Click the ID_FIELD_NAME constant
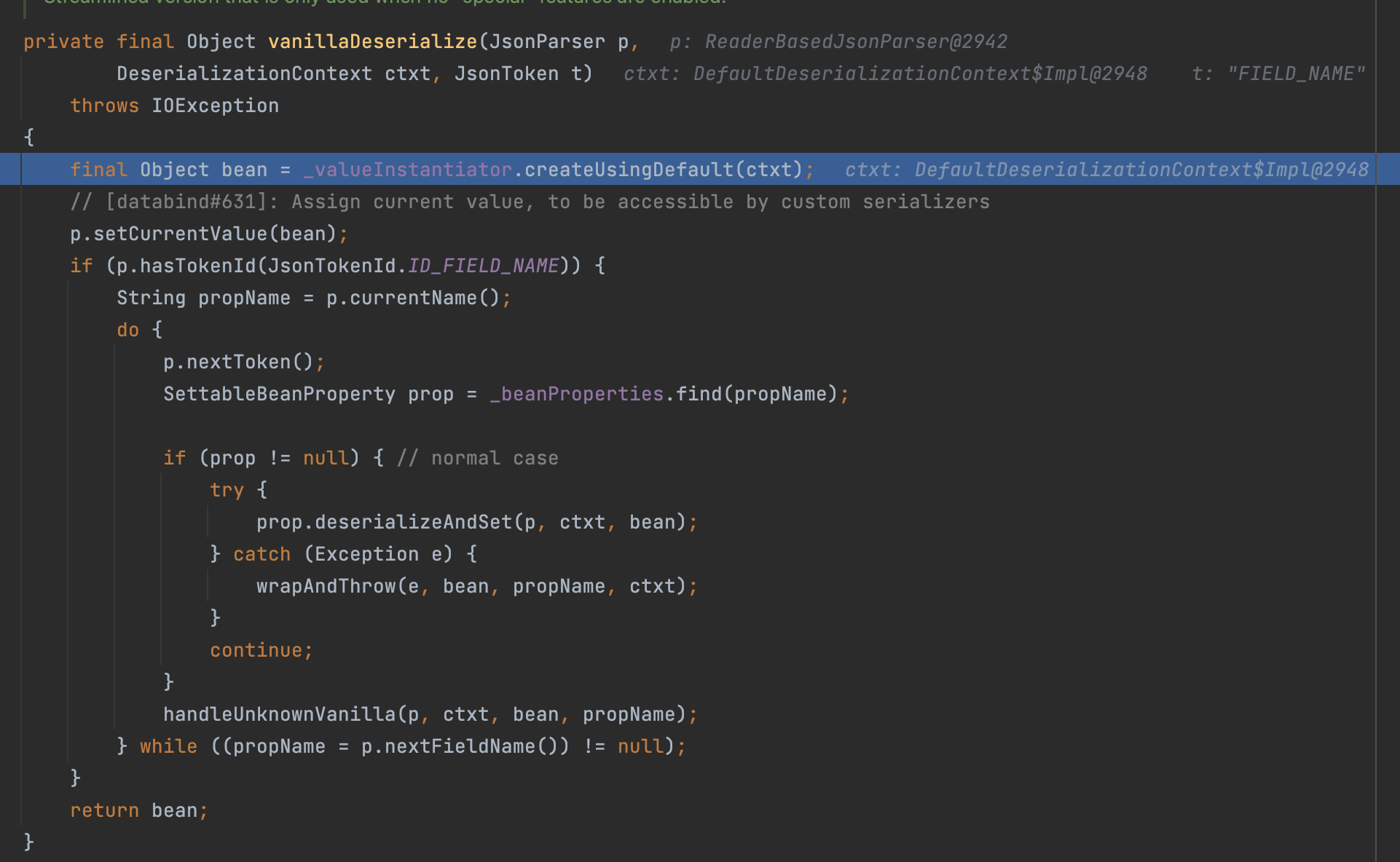1400x862 pixels. (x=483, y=266)
